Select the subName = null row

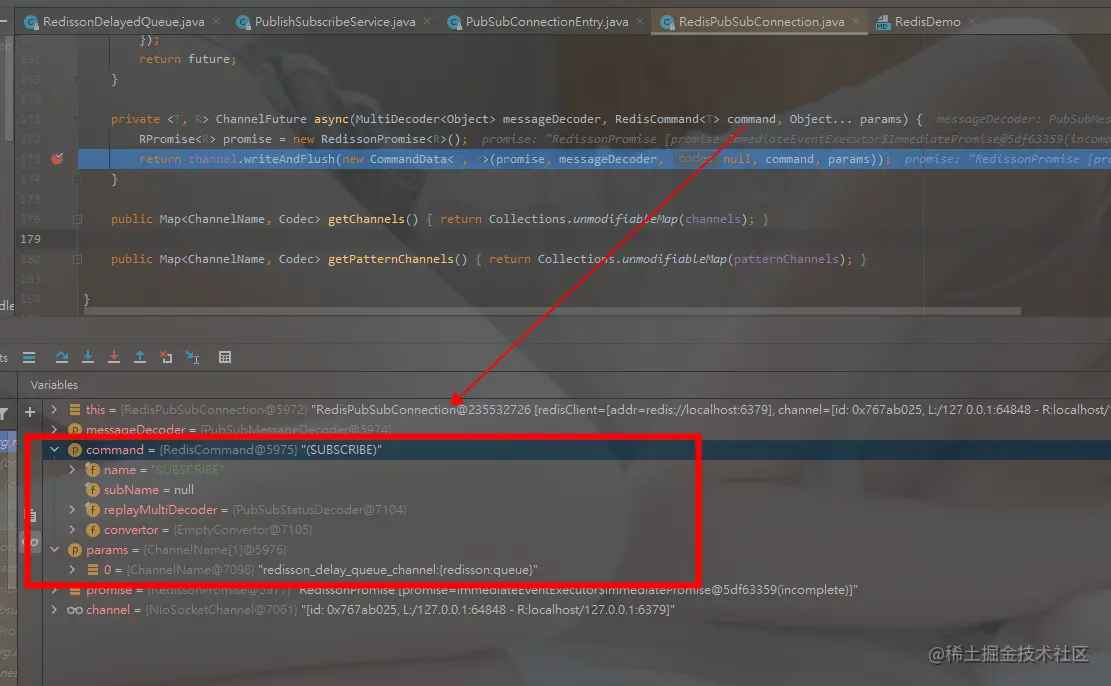(576, 490)
